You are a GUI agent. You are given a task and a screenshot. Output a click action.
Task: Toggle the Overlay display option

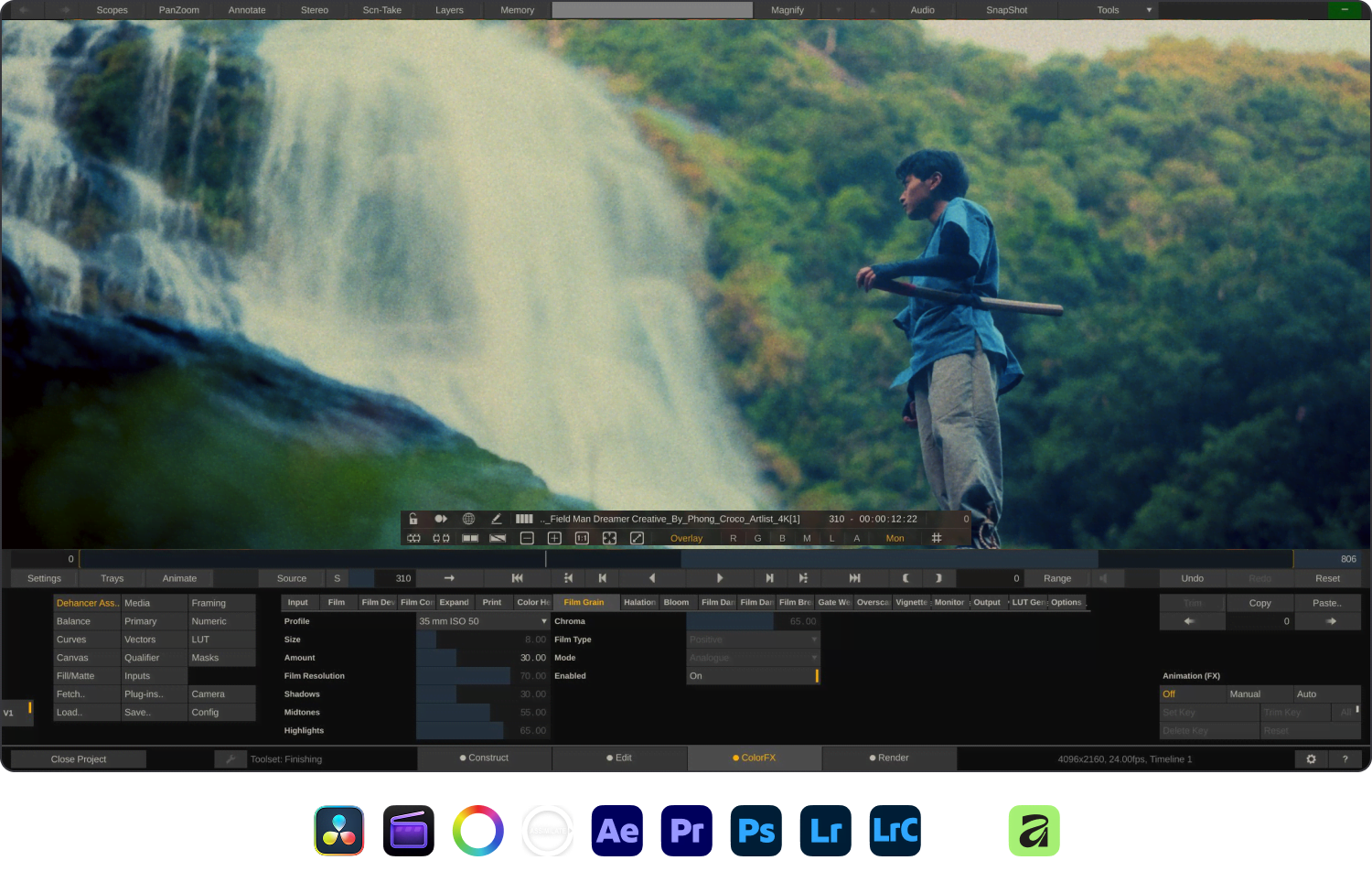point(686,538)
